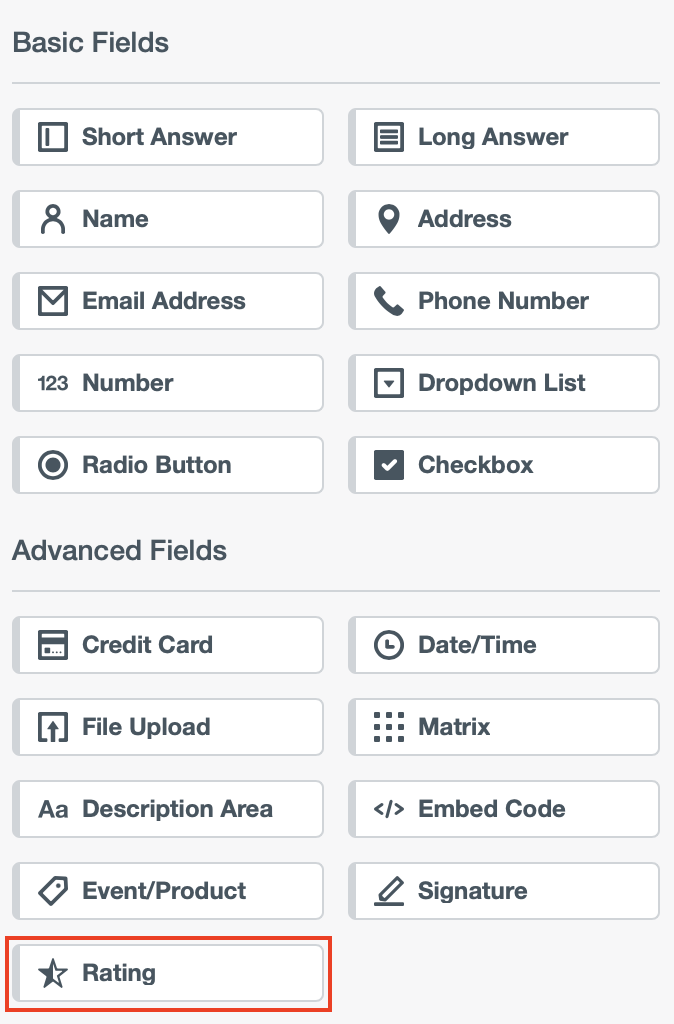The image size is (674, 1024).
Task: Insert a Description Area field
Action: click(168, 809)
